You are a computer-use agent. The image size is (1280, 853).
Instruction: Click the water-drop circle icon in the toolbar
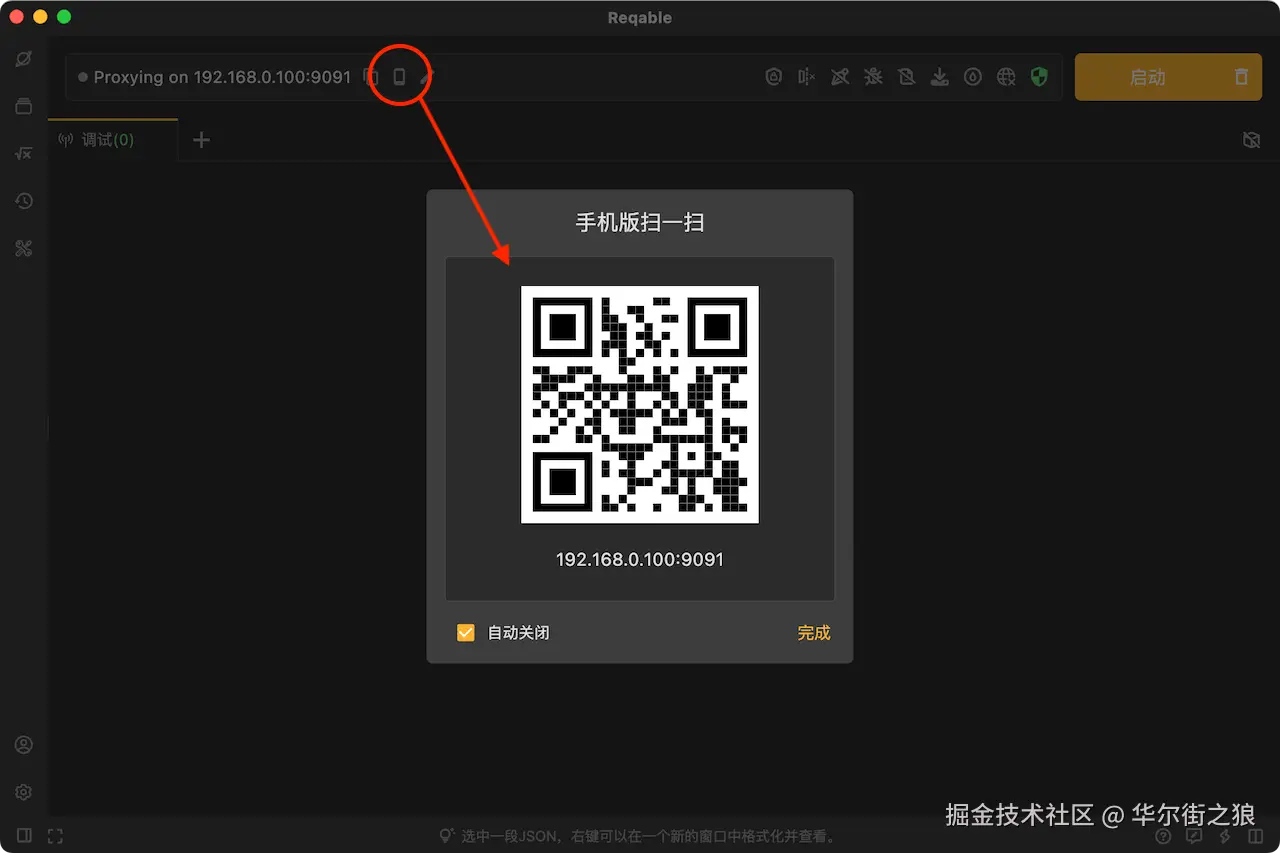point(973,77)
